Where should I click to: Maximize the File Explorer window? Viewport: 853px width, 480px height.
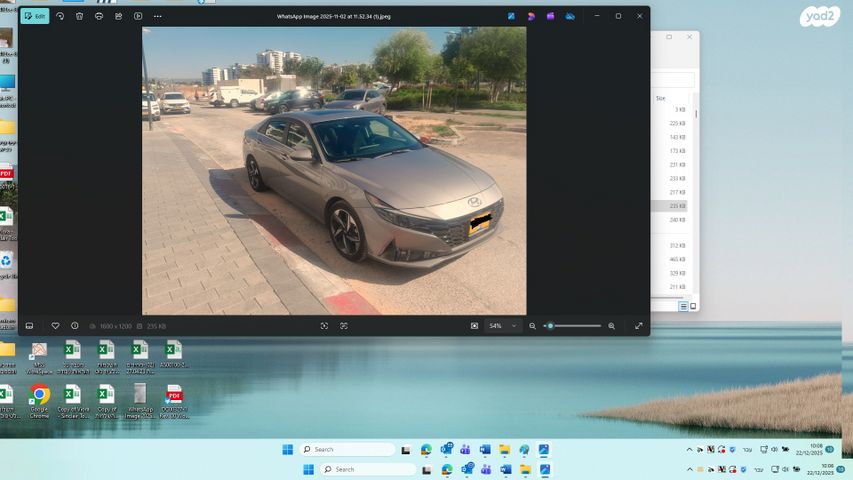point(669,37)
